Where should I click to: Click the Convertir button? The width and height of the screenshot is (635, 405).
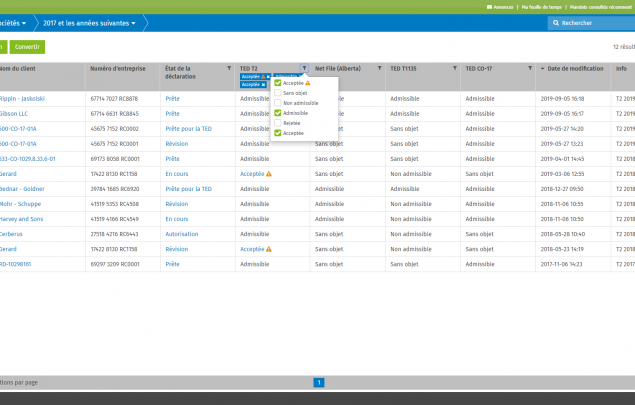pyautogui.click(x=28, y=47)
